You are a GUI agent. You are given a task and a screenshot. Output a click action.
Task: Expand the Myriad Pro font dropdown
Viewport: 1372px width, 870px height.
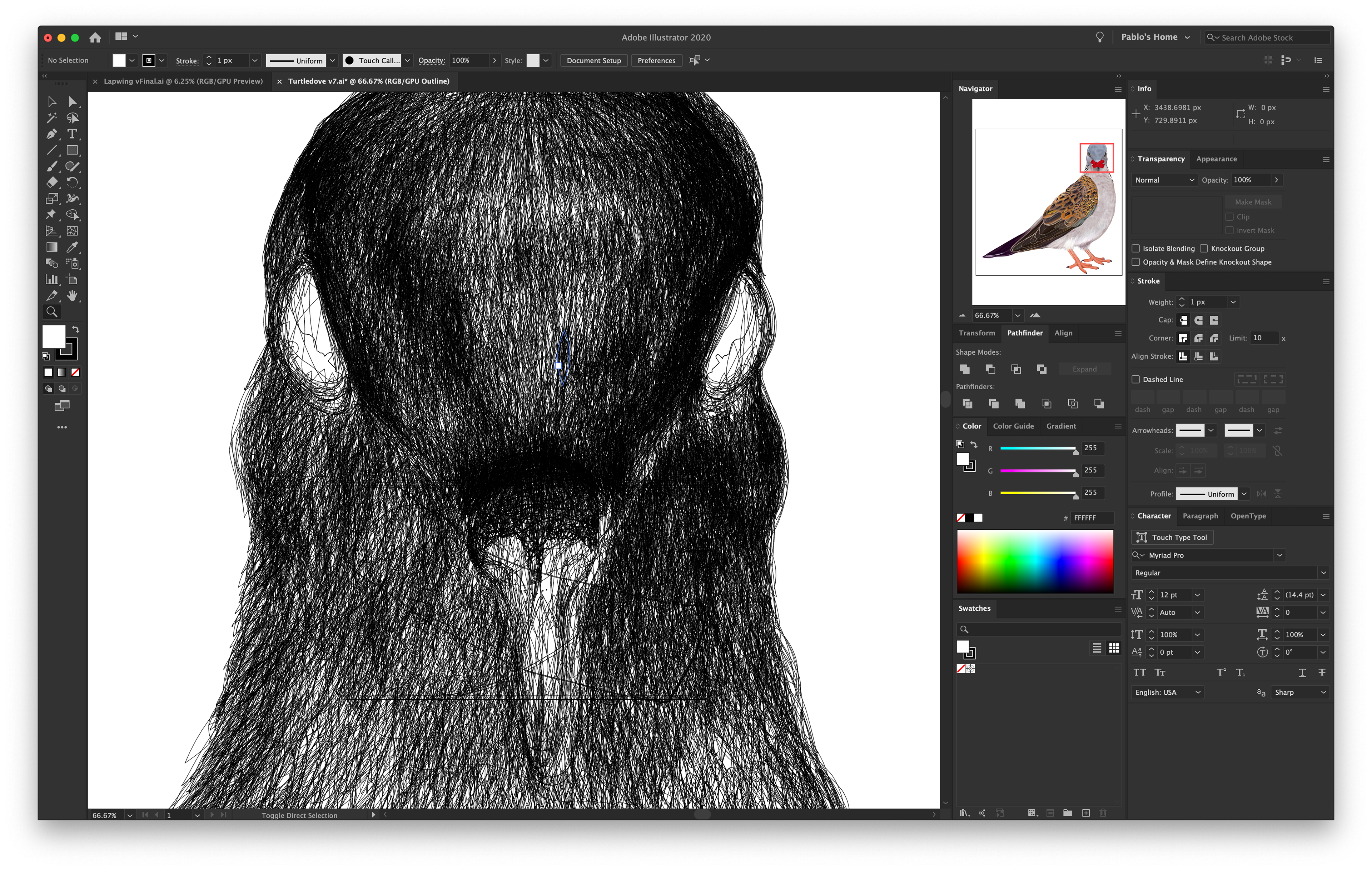1280,555
